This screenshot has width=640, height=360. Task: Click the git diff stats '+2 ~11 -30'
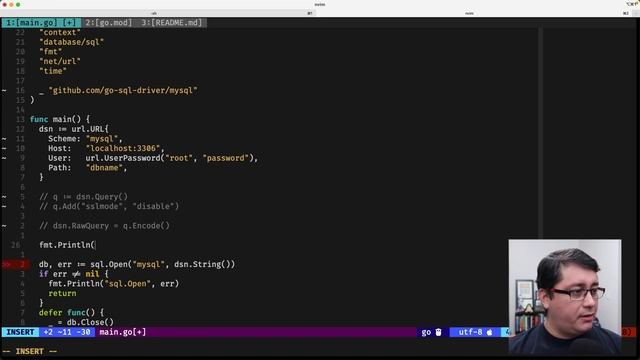click(67, 332)
